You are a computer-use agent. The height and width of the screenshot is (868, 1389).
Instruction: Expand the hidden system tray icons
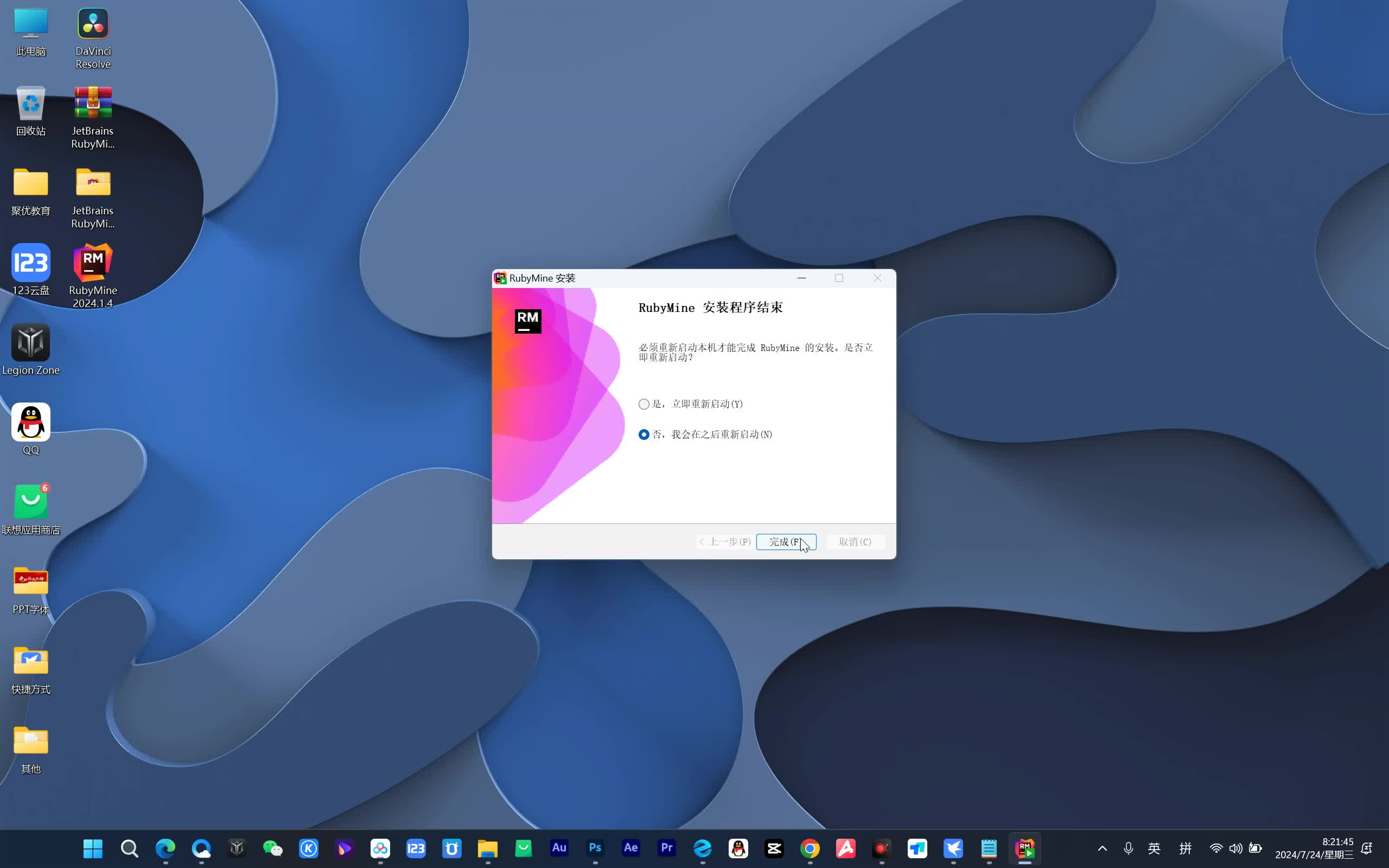(1102, 848)
